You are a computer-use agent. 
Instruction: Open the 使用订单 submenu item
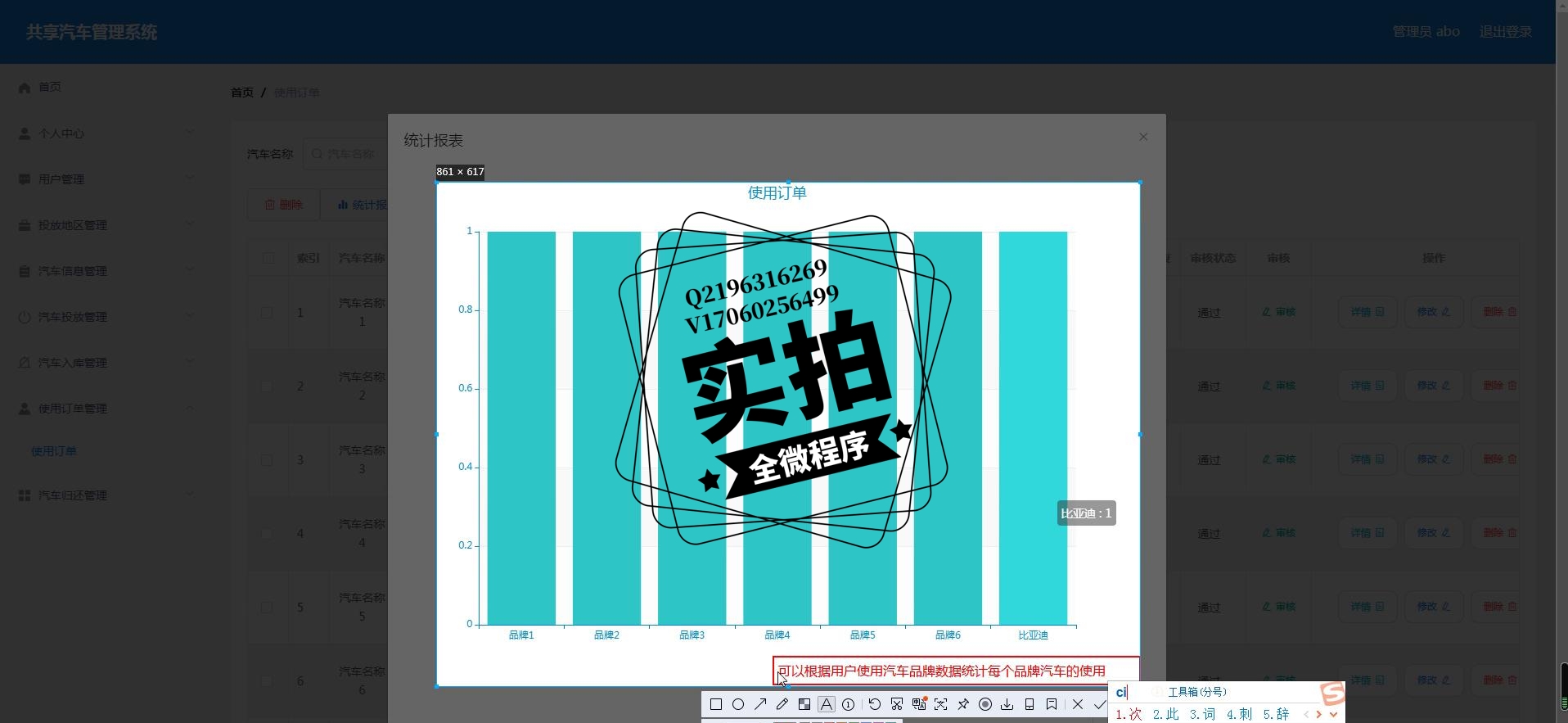coord(54,451)
